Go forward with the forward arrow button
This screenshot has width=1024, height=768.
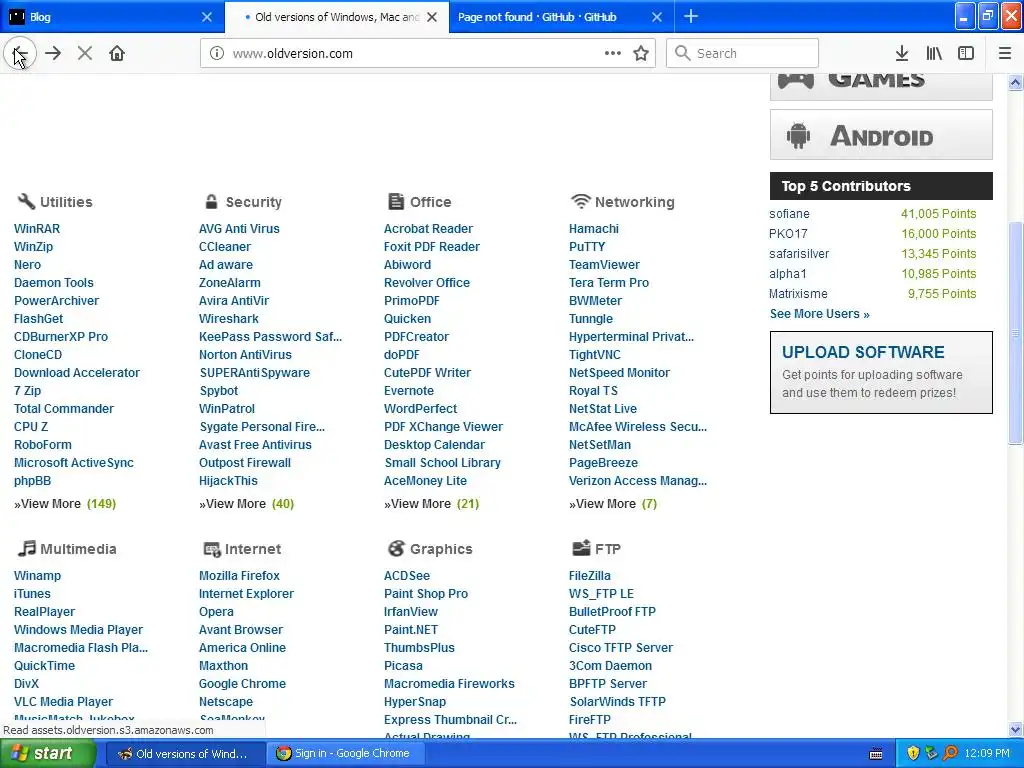click(53, 54)
